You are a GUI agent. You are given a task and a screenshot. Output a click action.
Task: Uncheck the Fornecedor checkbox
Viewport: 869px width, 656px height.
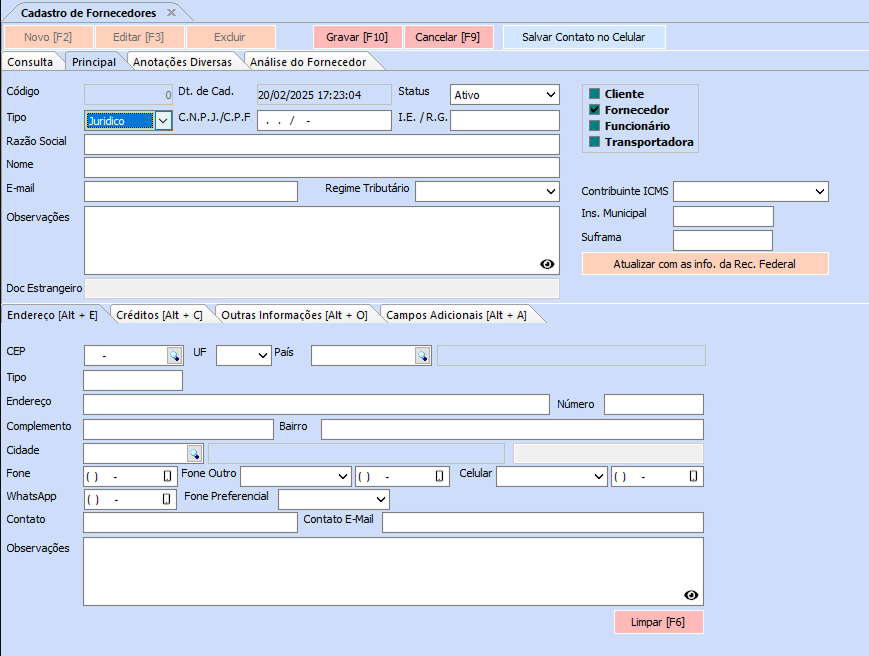point(595,110)
